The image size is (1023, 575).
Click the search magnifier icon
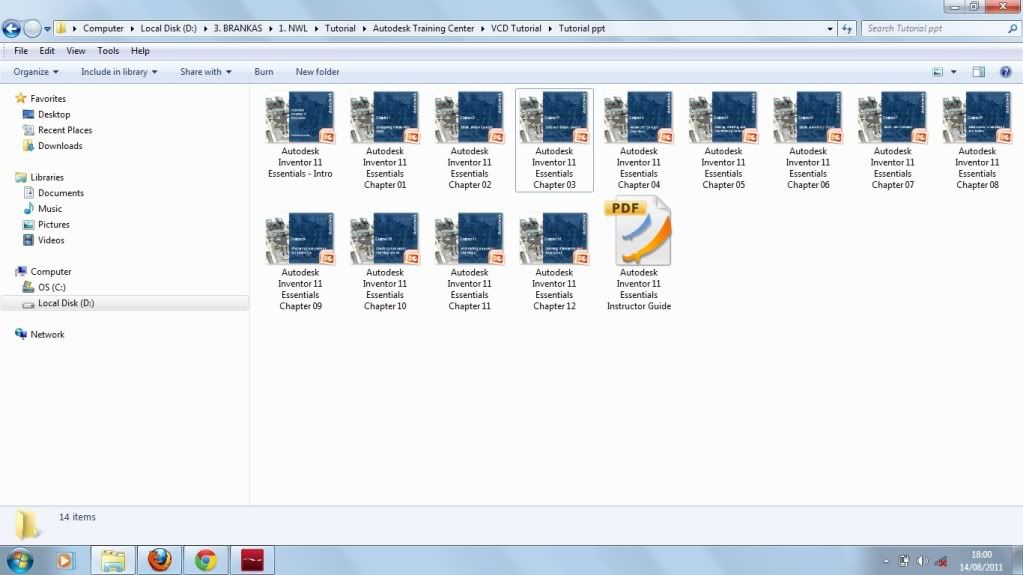[1013, 29]
